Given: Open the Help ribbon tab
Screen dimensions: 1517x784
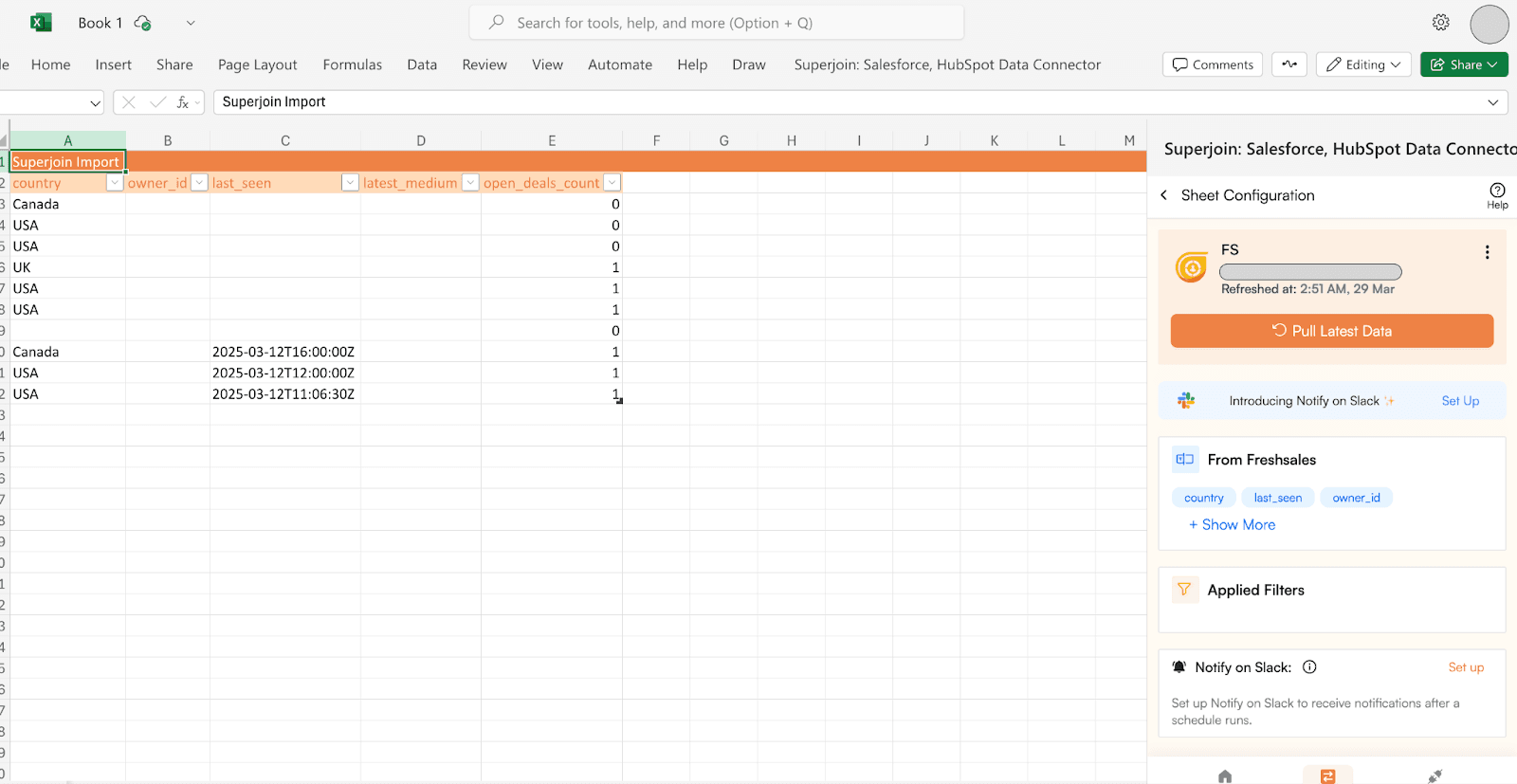Looking at the screenshot, I should (692, 64).
